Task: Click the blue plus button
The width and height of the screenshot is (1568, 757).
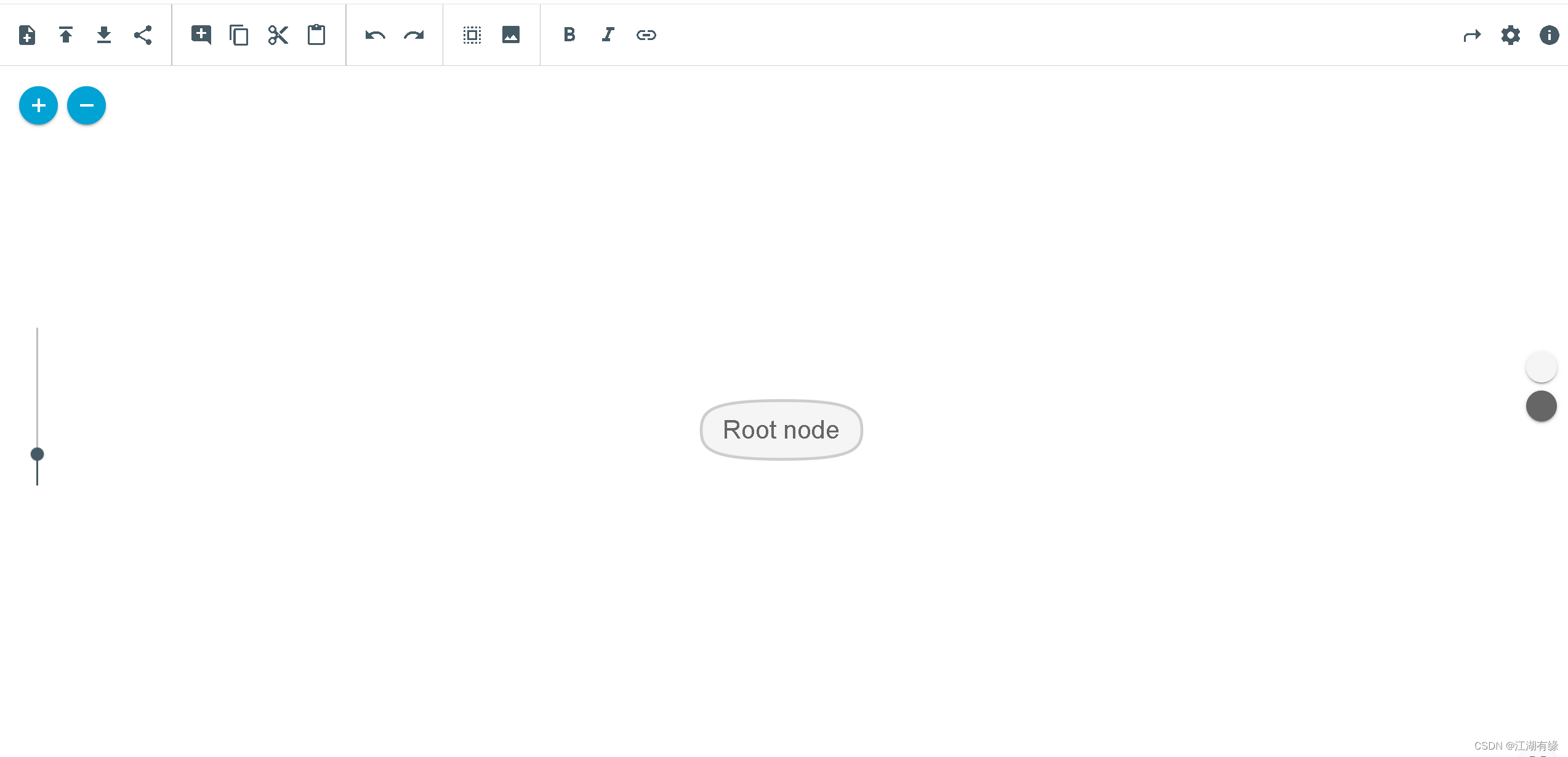Action: pyautogui.click(x=38, y=105)
